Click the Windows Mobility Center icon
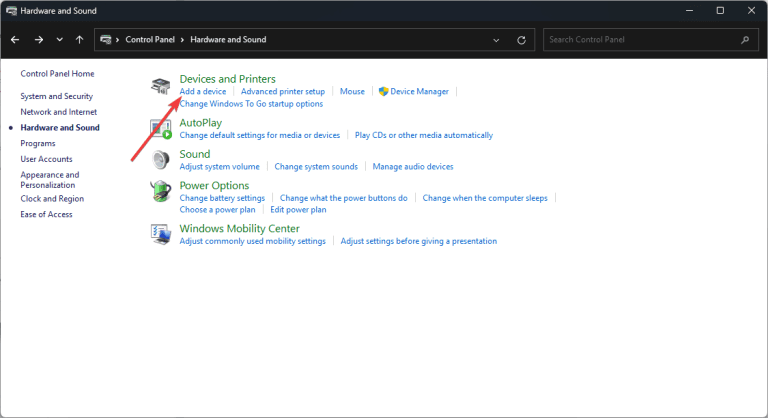The width and height of the screenshot is (768, 418). click(x=161, y=234)
